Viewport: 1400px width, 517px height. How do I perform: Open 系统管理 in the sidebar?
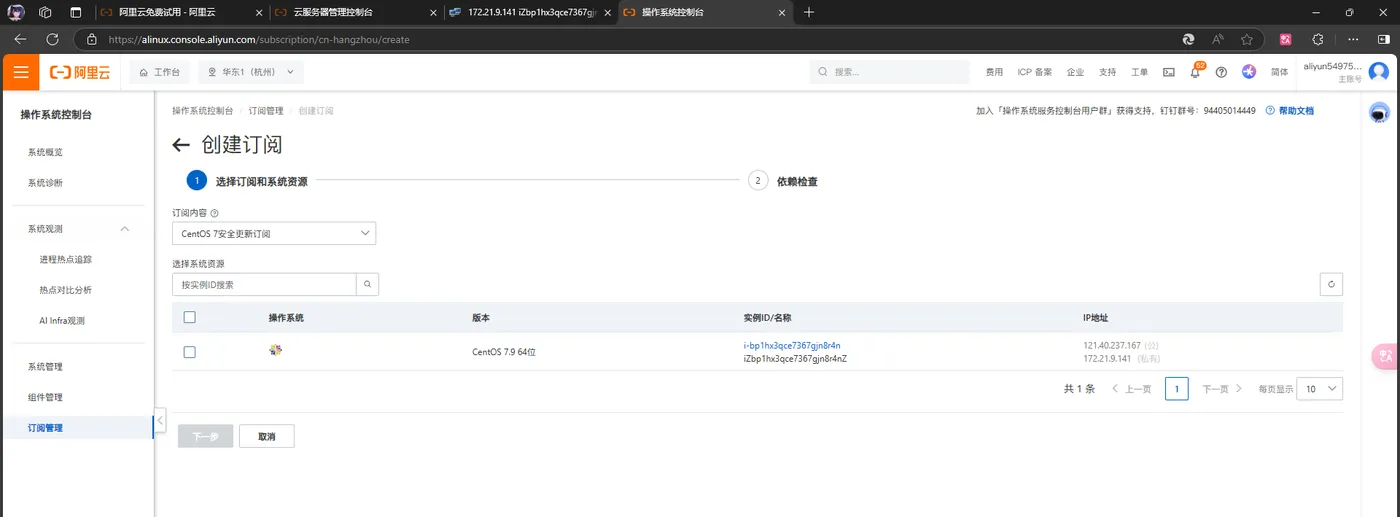[x=45, y=367]
